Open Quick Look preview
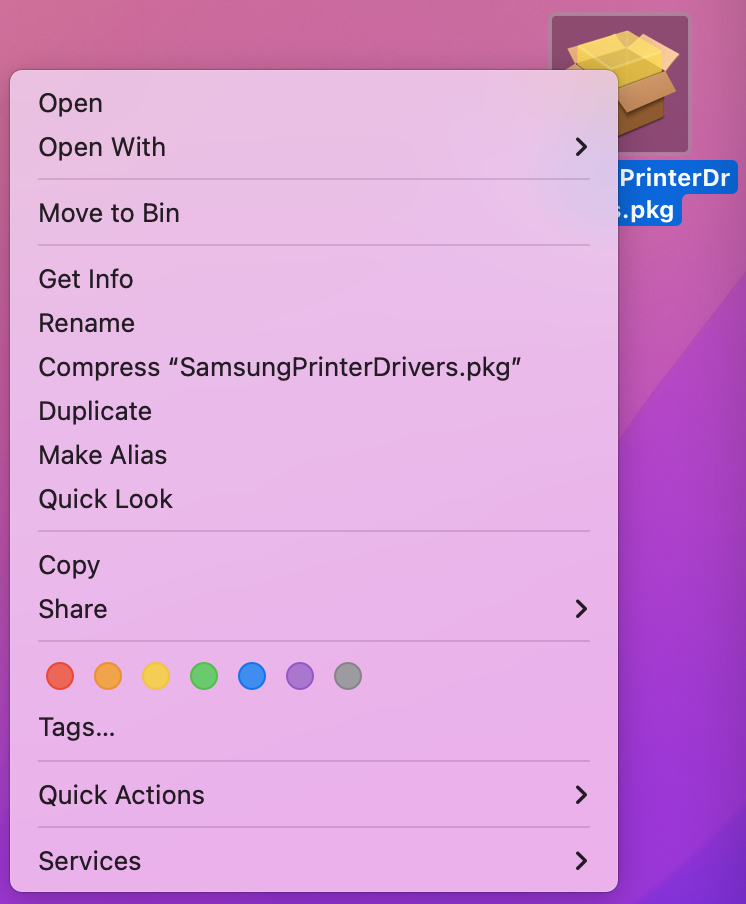Viewport: 746px width, 904px height. tap(314, 499)
